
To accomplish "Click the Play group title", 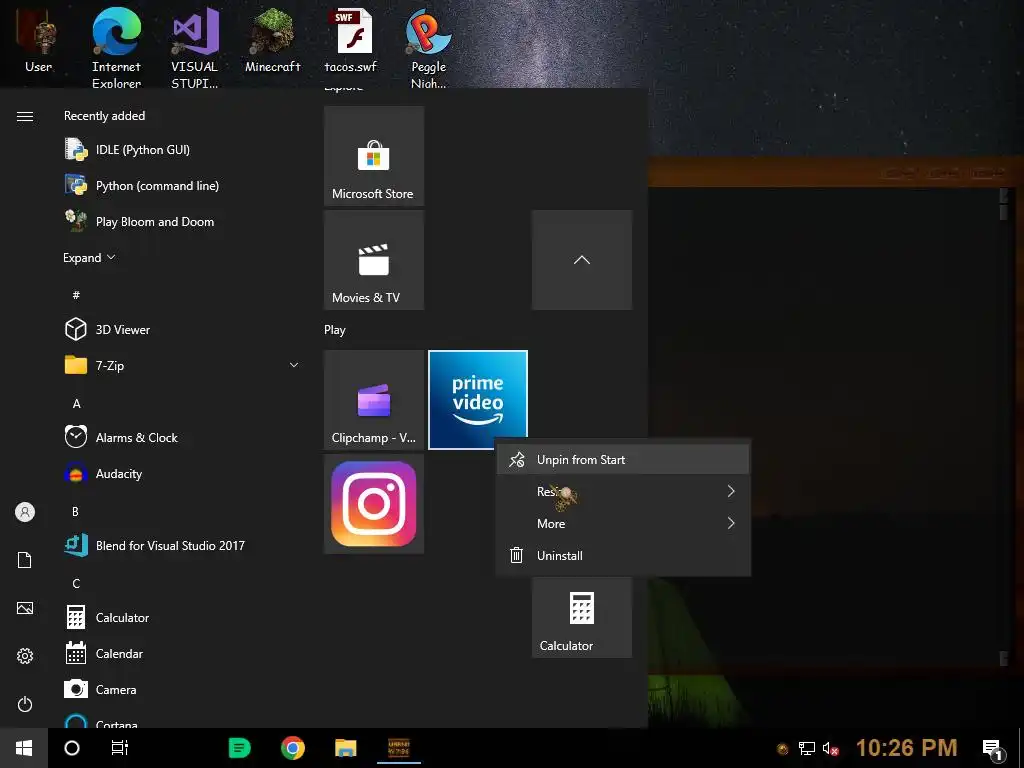I will tap(334, 330).
